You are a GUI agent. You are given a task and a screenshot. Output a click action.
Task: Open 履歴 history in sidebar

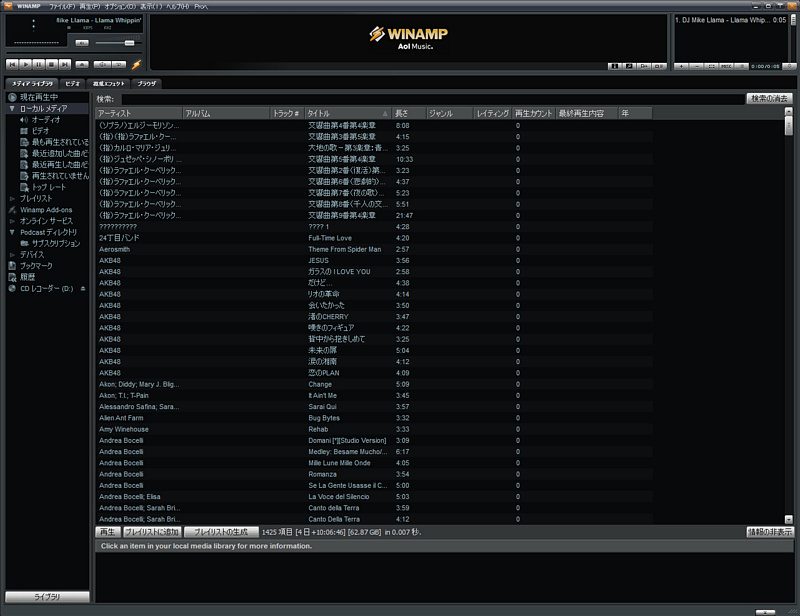(28, 277)
